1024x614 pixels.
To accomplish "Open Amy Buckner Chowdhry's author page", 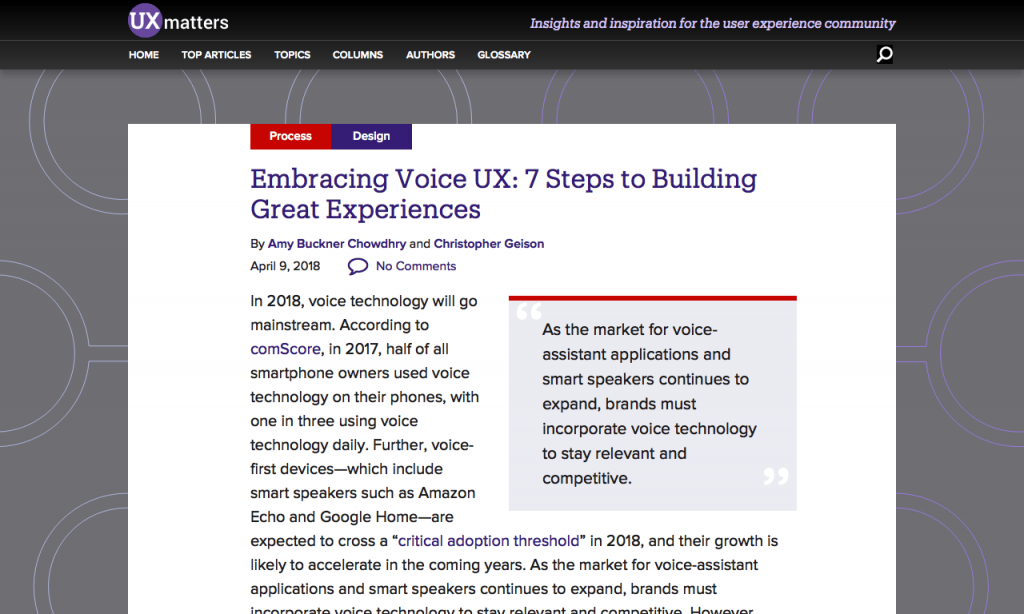I will [337, 243].
